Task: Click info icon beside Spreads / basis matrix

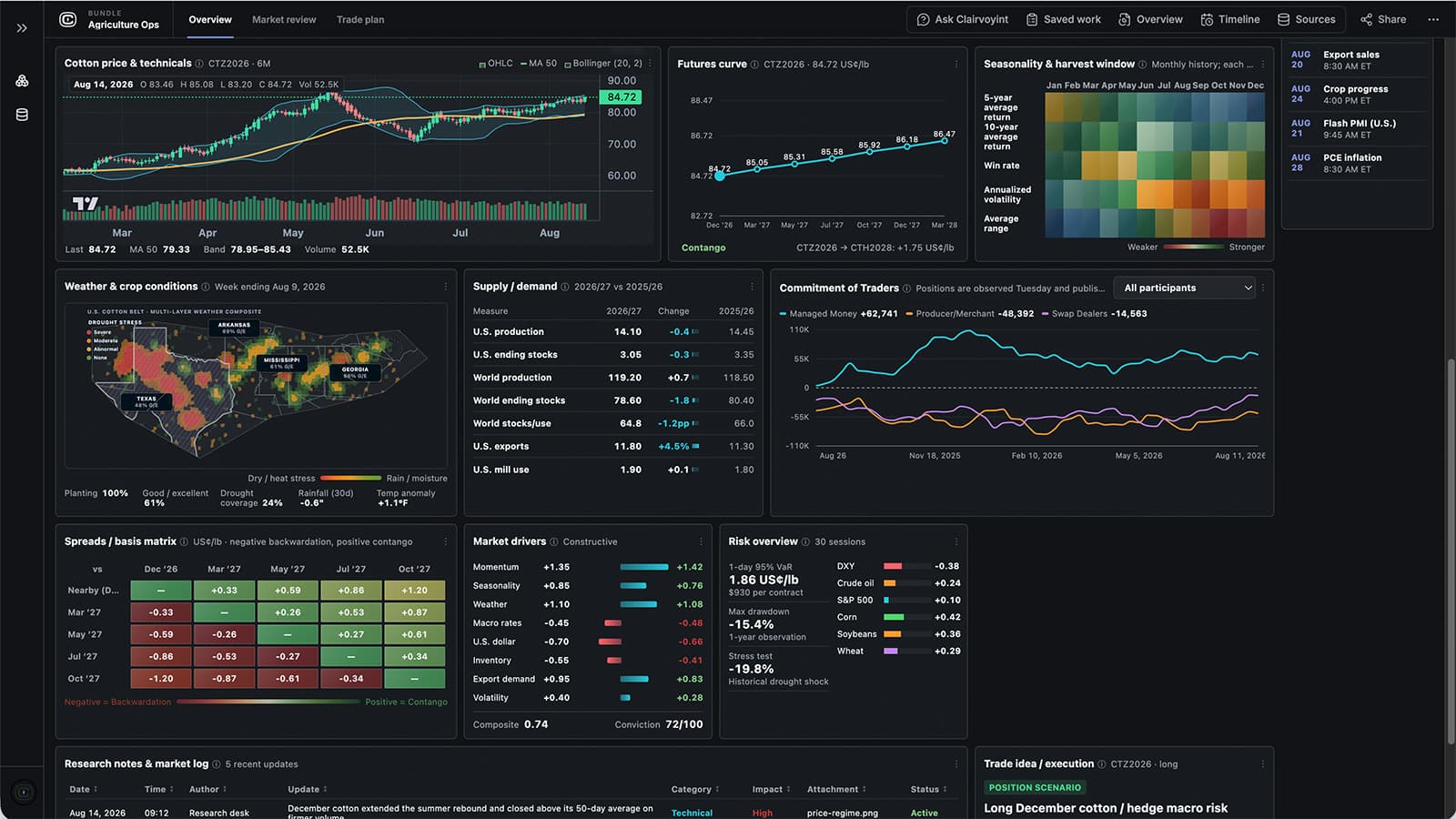Action: pyautogui.click(x=184, y=541)
